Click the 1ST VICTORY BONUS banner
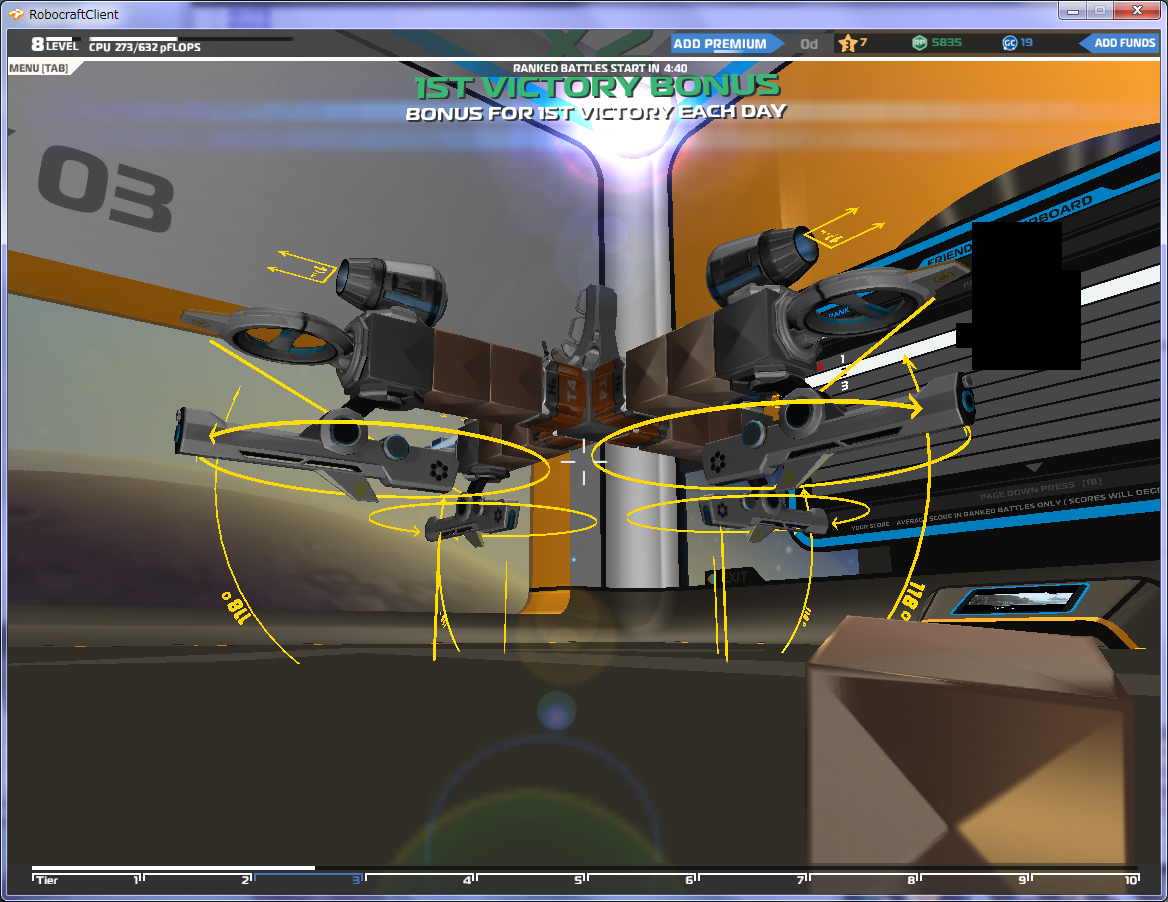The height and width of the screenshot is (902, 1168). coord(597,86)
